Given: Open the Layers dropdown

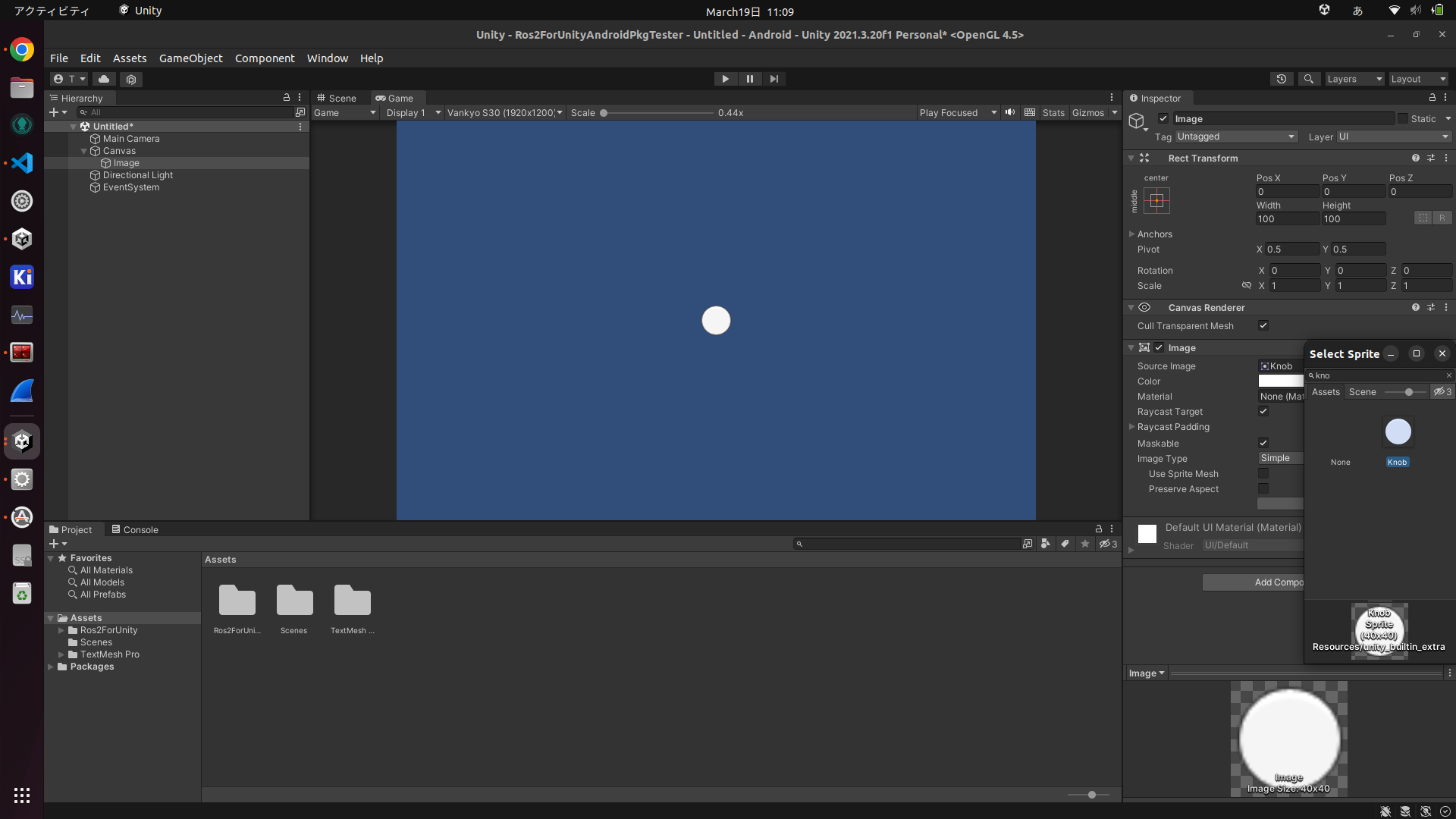Looking at the screenshot, I should tap(1354, 79).
